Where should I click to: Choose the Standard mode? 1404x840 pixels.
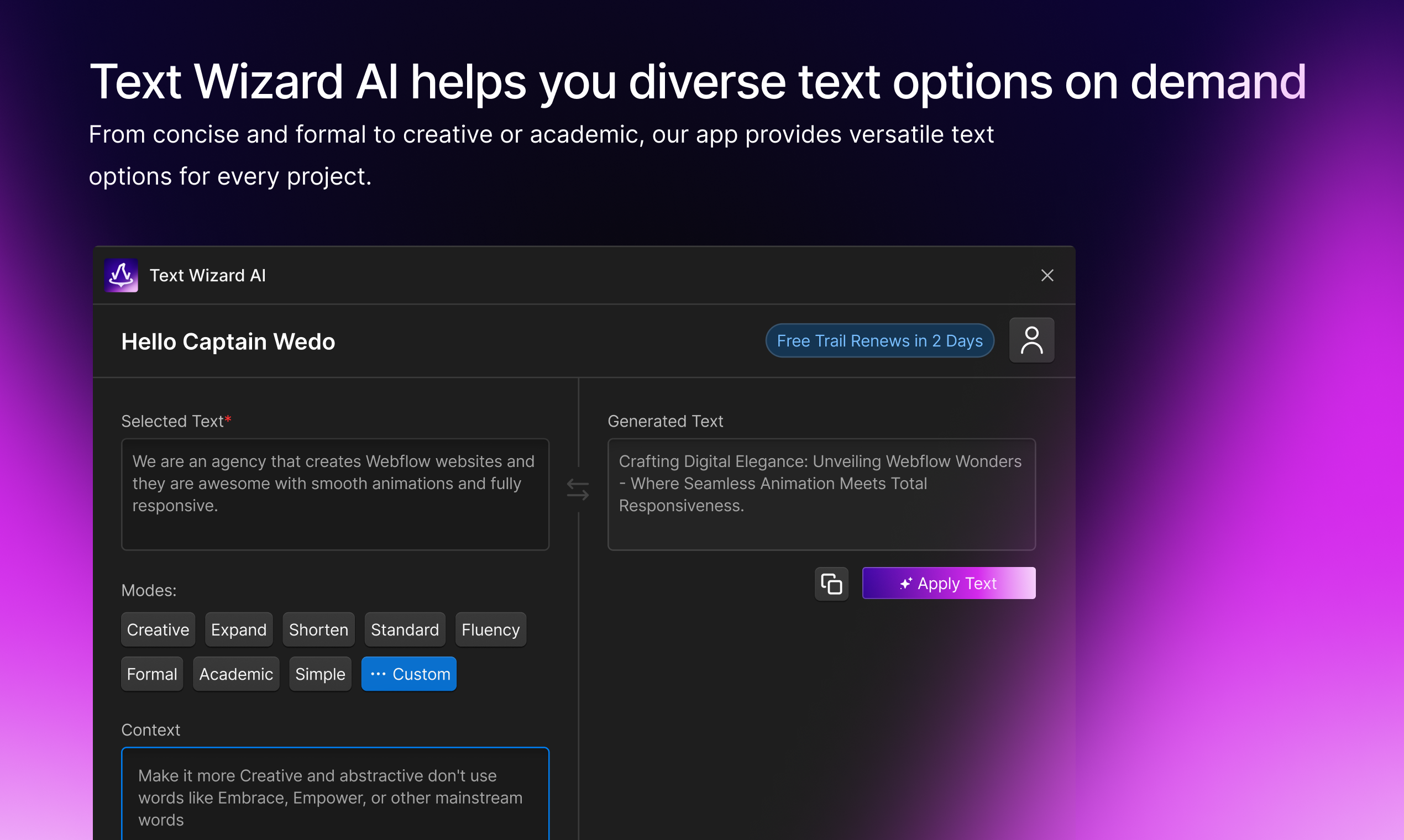point(404,629)
